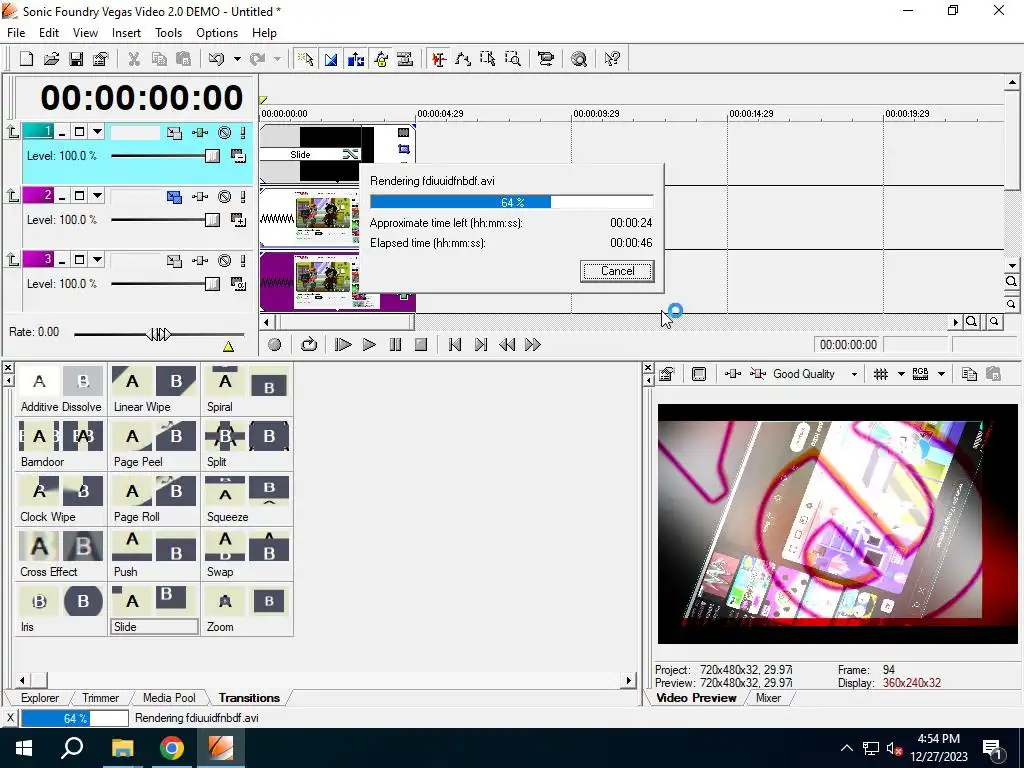Toggle Lock Envelopes to Events button
Screen dimensions: 1024x768
coord(381,59)
